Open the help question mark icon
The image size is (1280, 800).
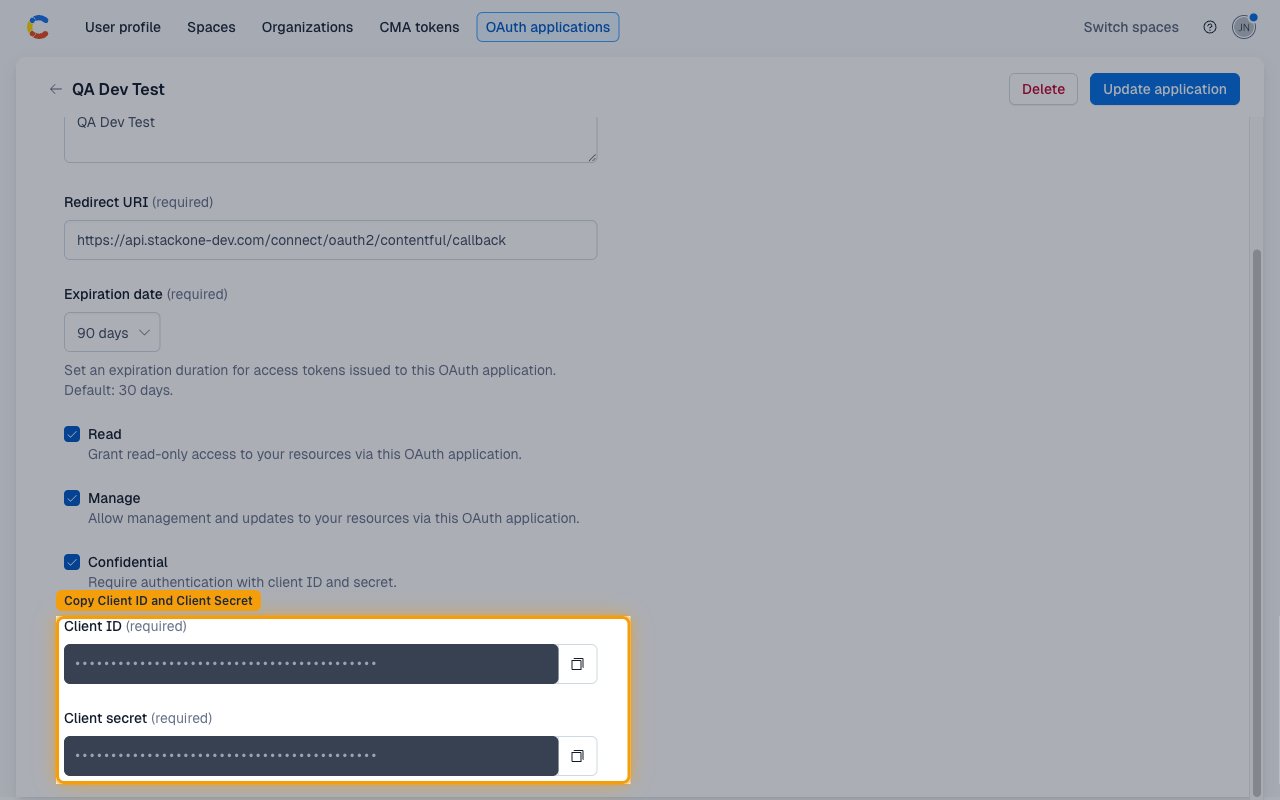1210,27
